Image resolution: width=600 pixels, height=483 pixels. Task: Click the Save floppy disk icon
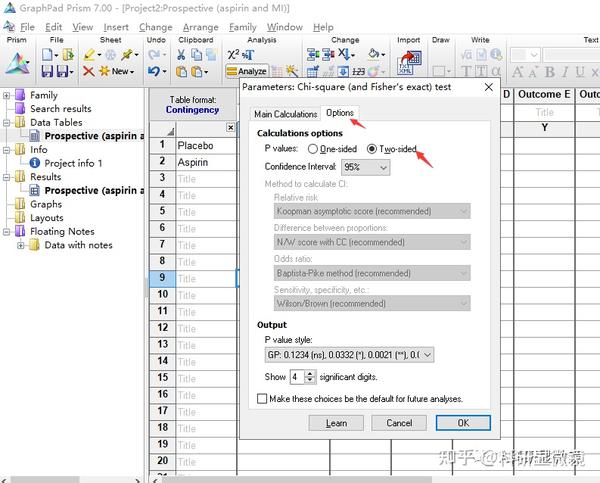47,71
